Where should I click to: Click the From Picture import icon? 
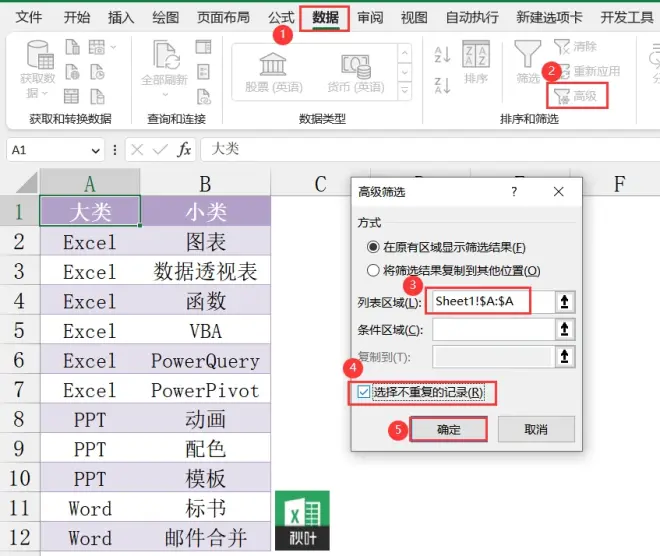click(x=97, y=47)
